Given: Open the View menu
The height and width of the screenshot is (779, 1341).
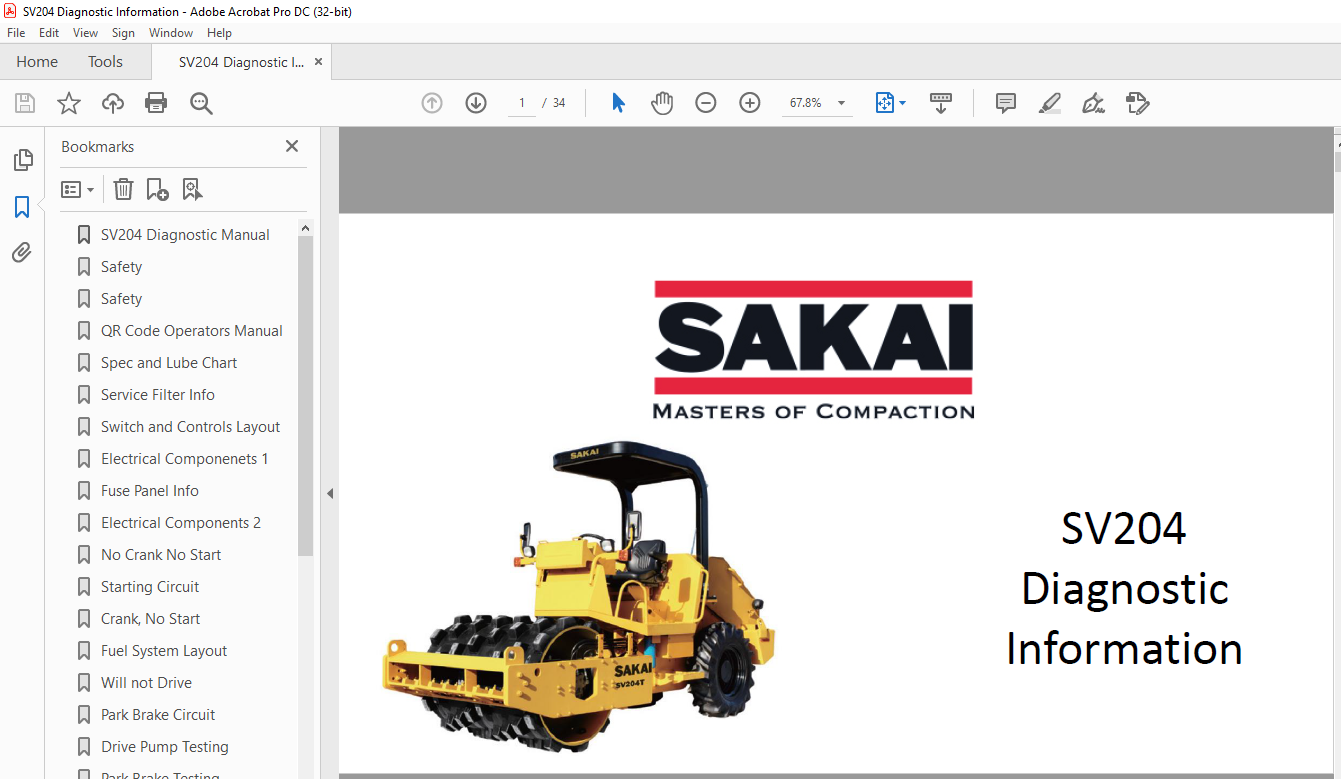Looking at the screenshot, I should 86,33.
